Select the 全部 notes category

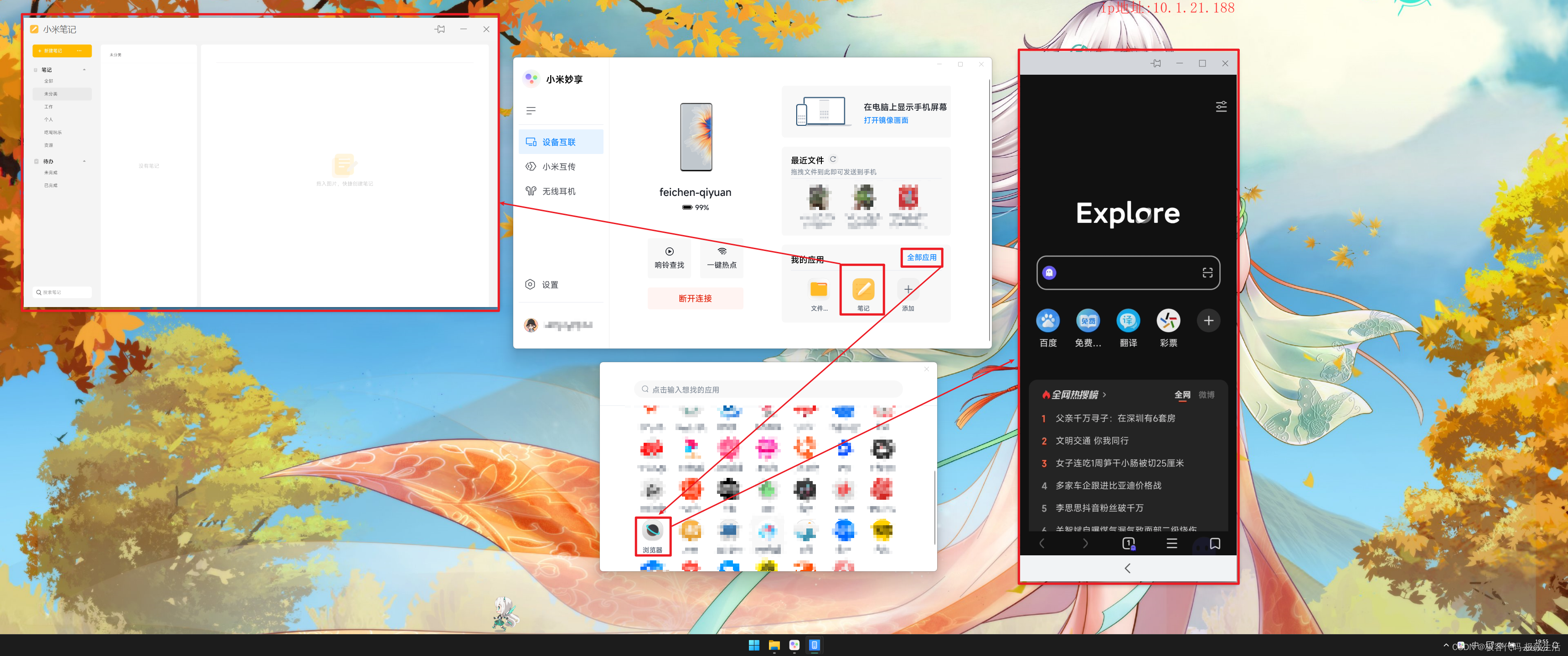pyautogui.click(x=49, y=81)
